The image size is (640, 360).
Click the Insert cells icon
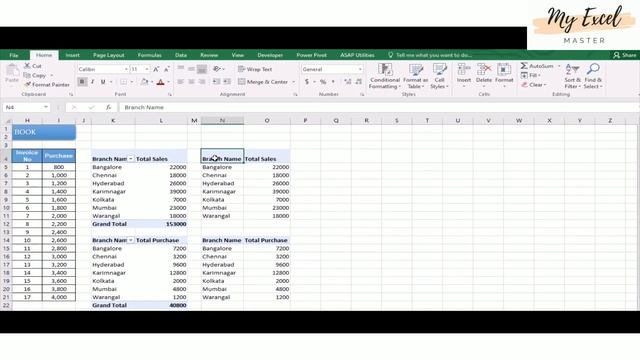[x=464, y=69]
